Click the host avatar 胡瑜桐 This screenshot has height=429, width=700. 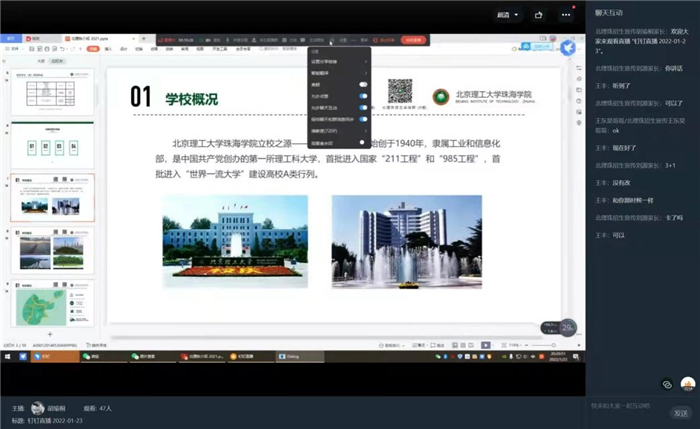(x=38, y=408)
